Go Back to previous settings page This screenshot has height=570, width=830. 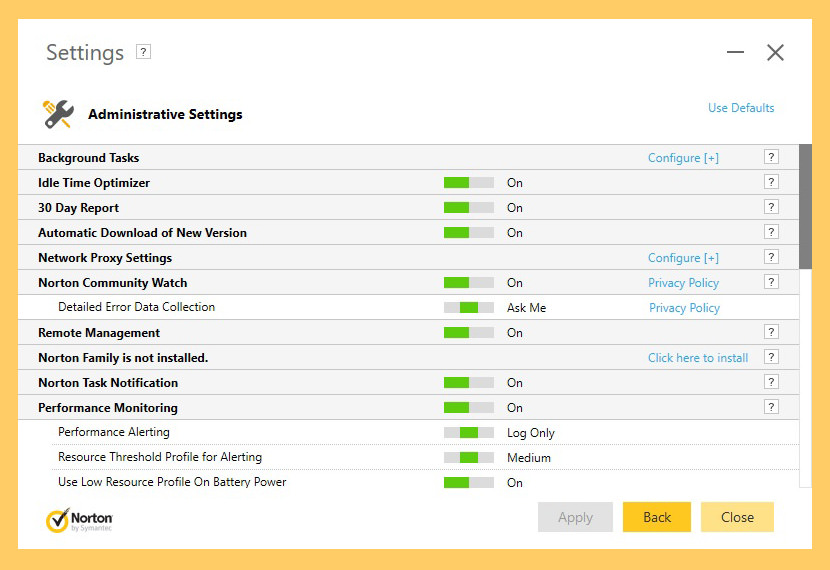pos(657,517)
